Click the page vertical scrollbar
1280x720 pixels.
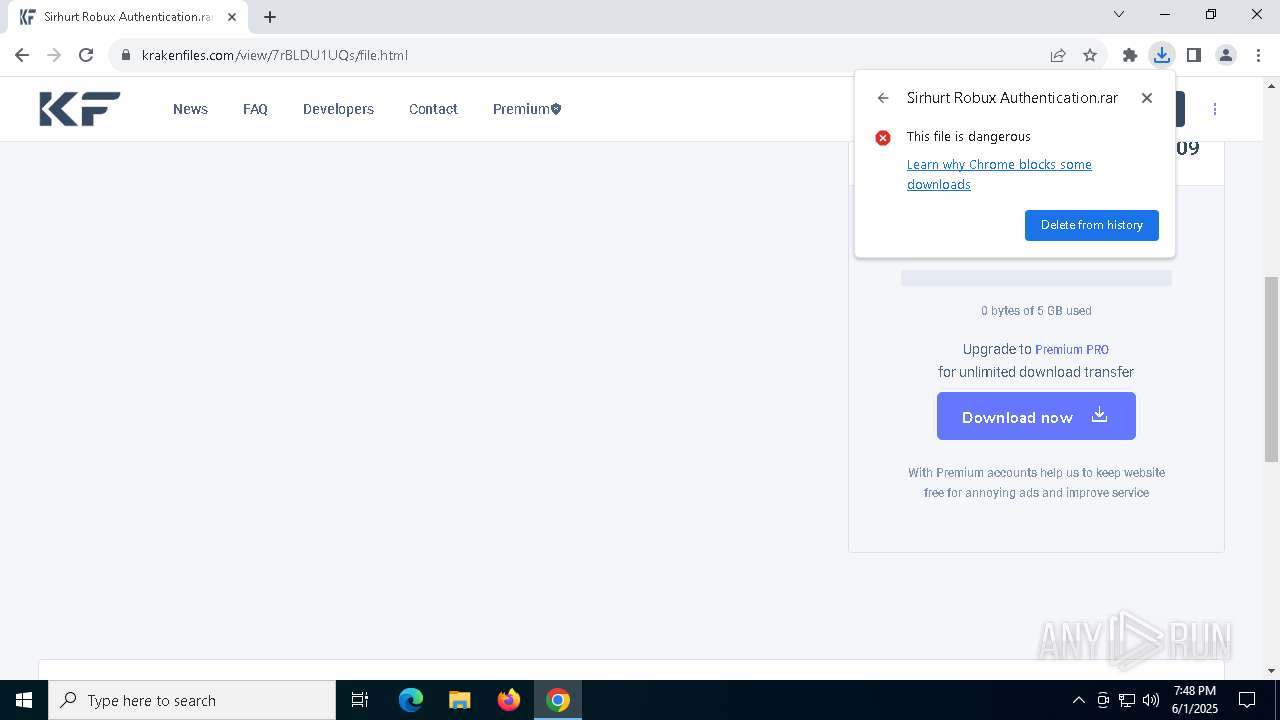(x=1272, y=370)
